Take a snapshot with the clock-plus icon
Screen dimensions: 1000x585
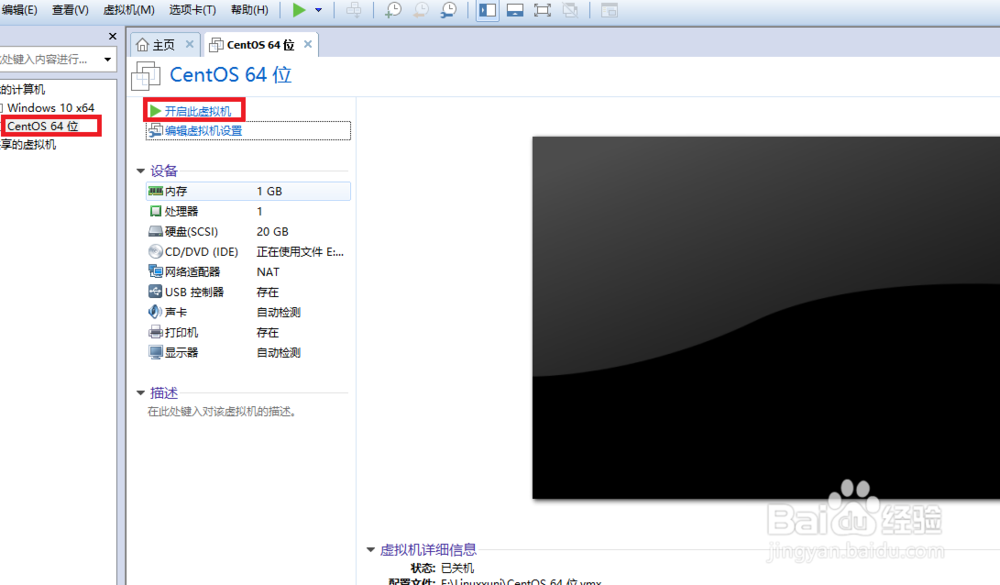[x=393, y=10]
